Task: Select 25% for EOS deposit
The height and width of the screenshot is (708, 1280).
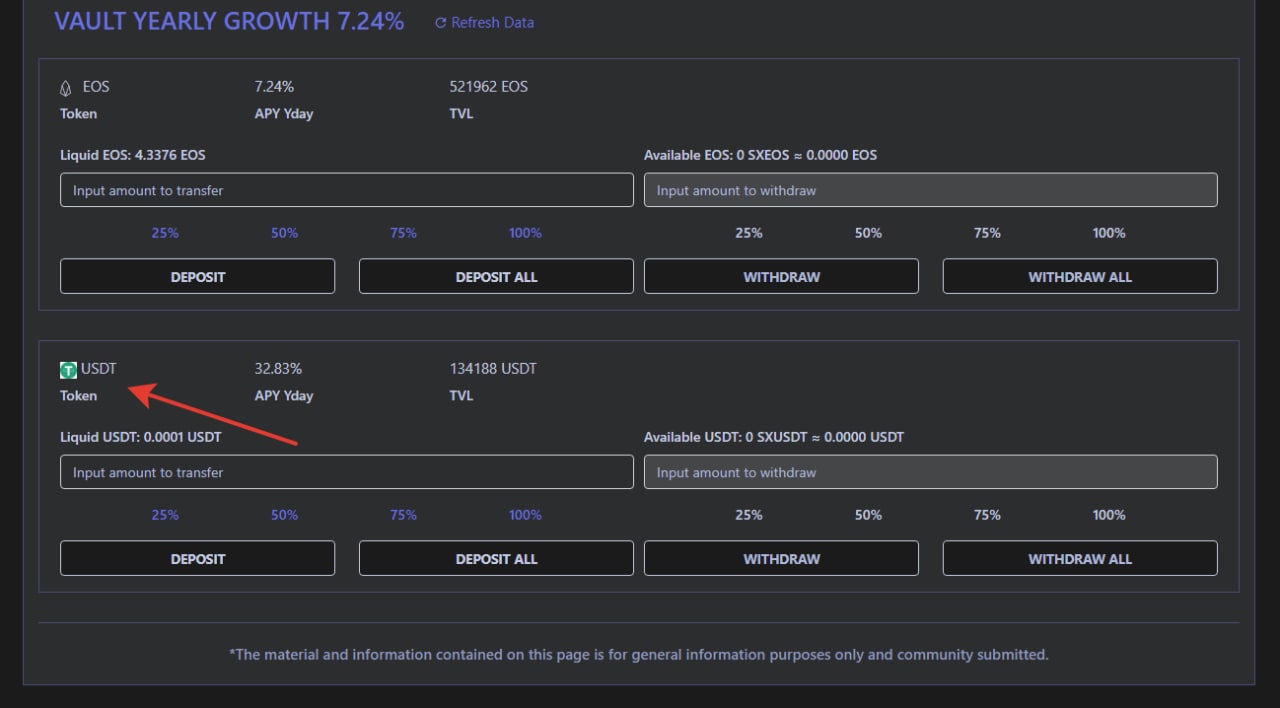Action: click(165, 233)
